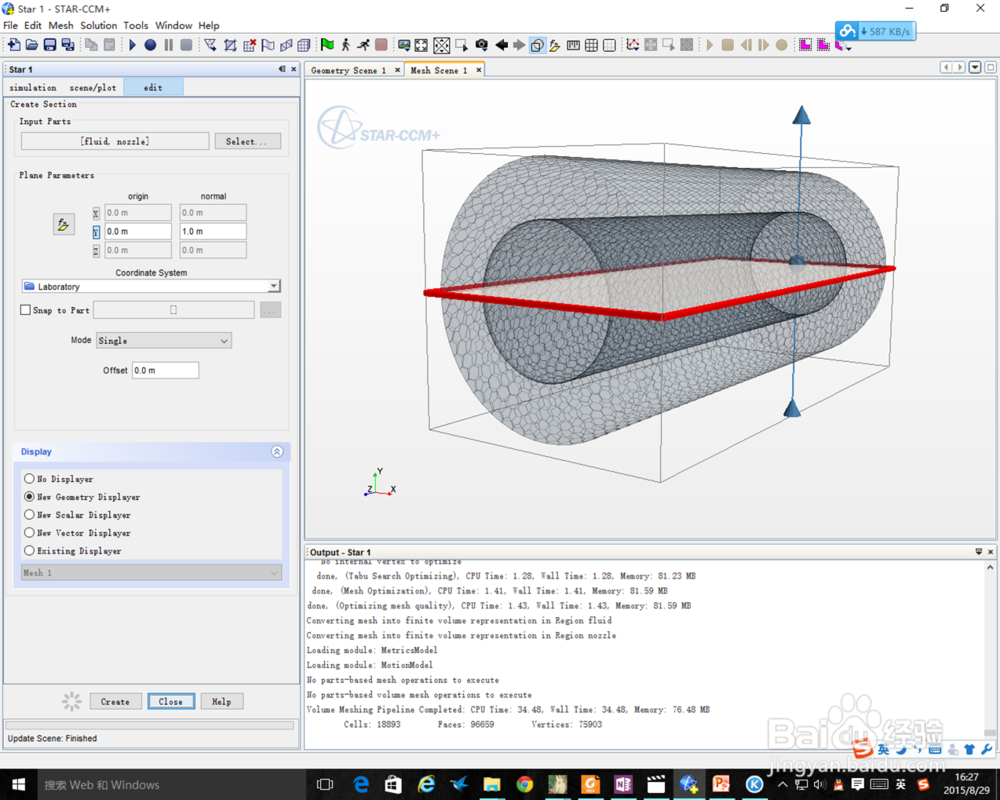Click the Open folder toolbar icon
The image size is (1000, 800).
(31, 45)
